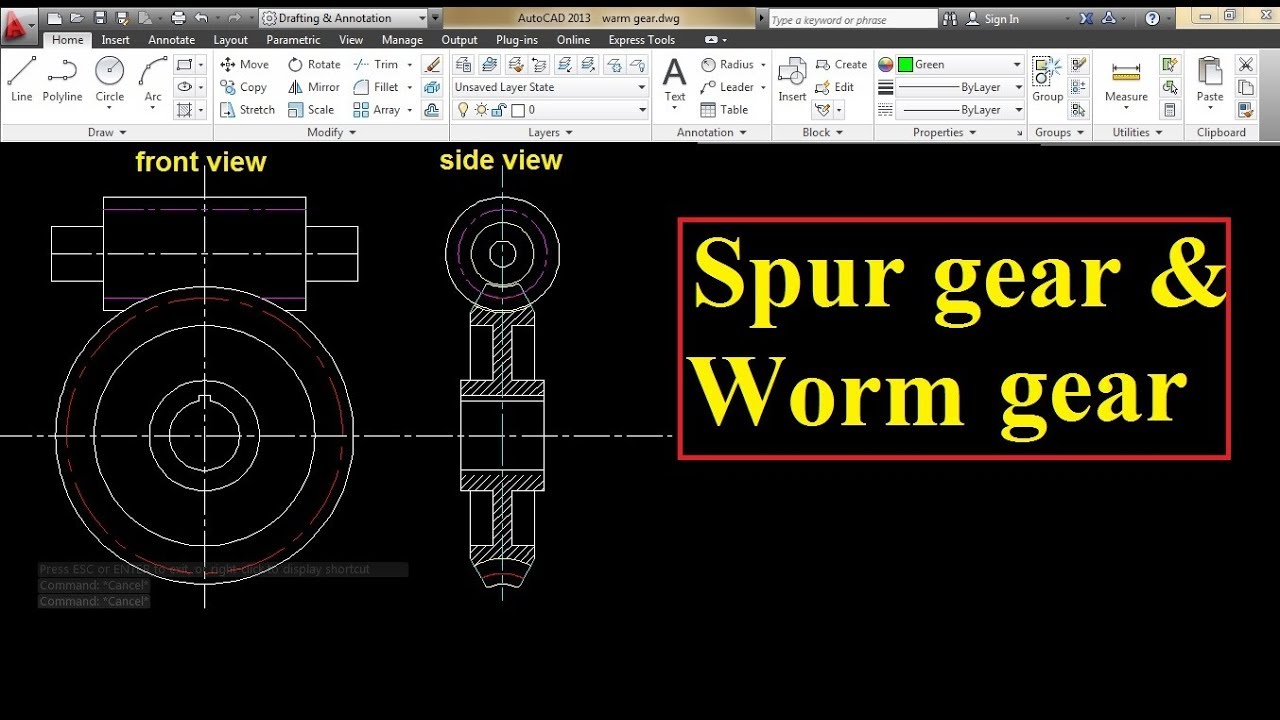This screenshot has height=720, width=1280.
Task: Click the Quick Calculator icon
Action: click(x=1169, y=110)
